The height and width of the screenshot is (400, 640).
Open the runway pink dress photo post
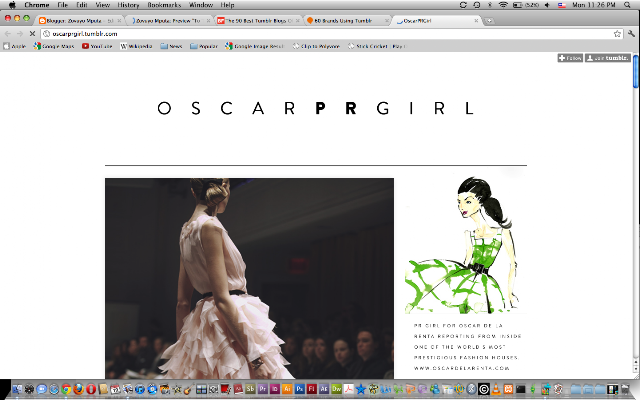(249, 278)
